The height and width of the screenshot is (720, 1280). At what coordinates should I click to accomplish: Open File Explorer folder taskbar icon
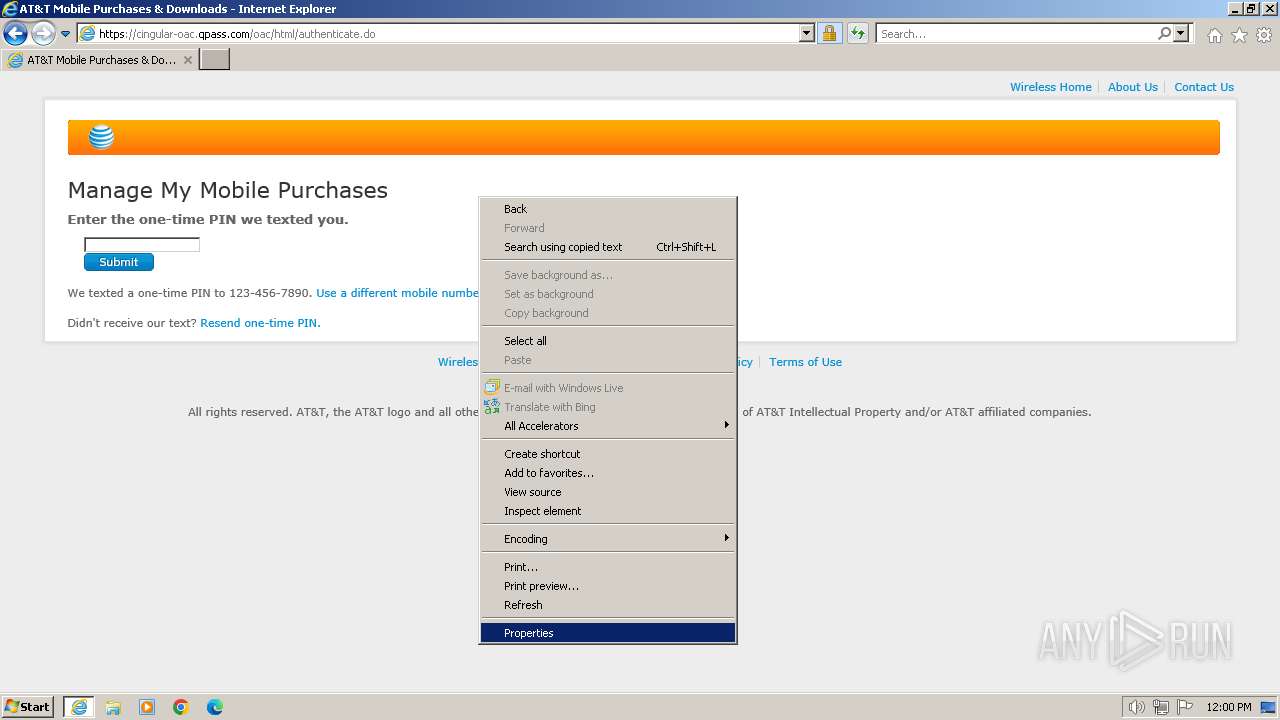[113, 707]
